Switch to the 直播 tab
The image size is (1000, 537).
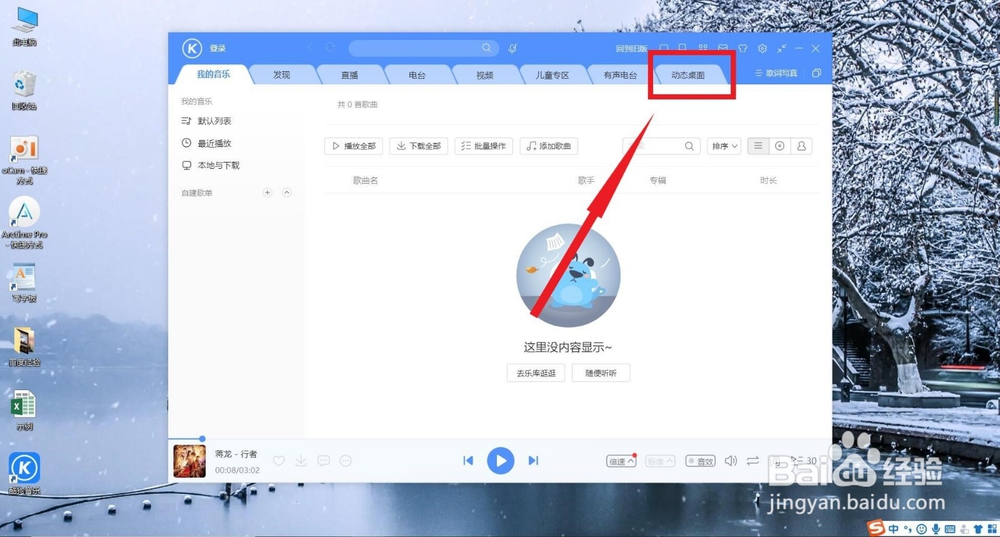[349, 75]
